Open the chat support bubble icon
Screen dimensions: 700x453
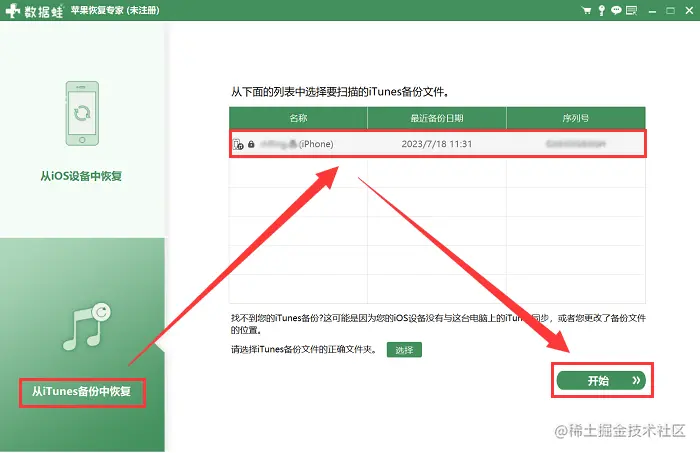[x=616, y=10]
